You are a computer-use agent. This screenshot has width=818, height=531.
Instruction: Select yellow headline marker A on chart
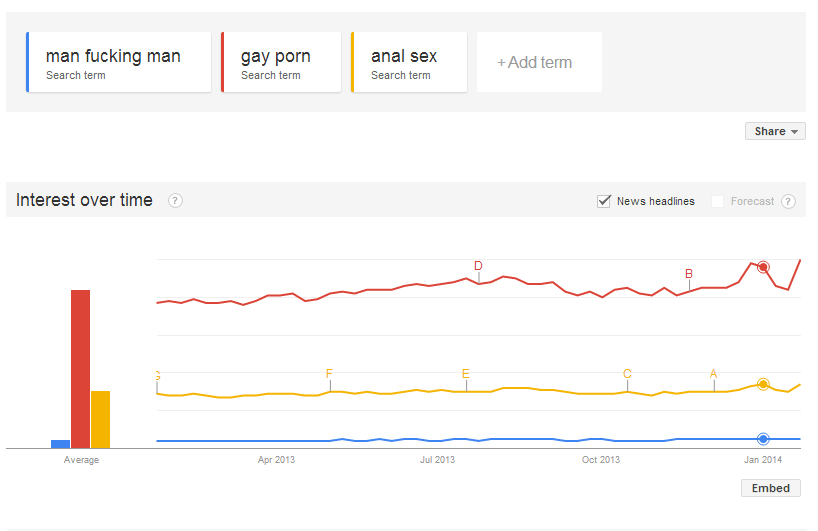pyautogui.click(x=714, y=373)
